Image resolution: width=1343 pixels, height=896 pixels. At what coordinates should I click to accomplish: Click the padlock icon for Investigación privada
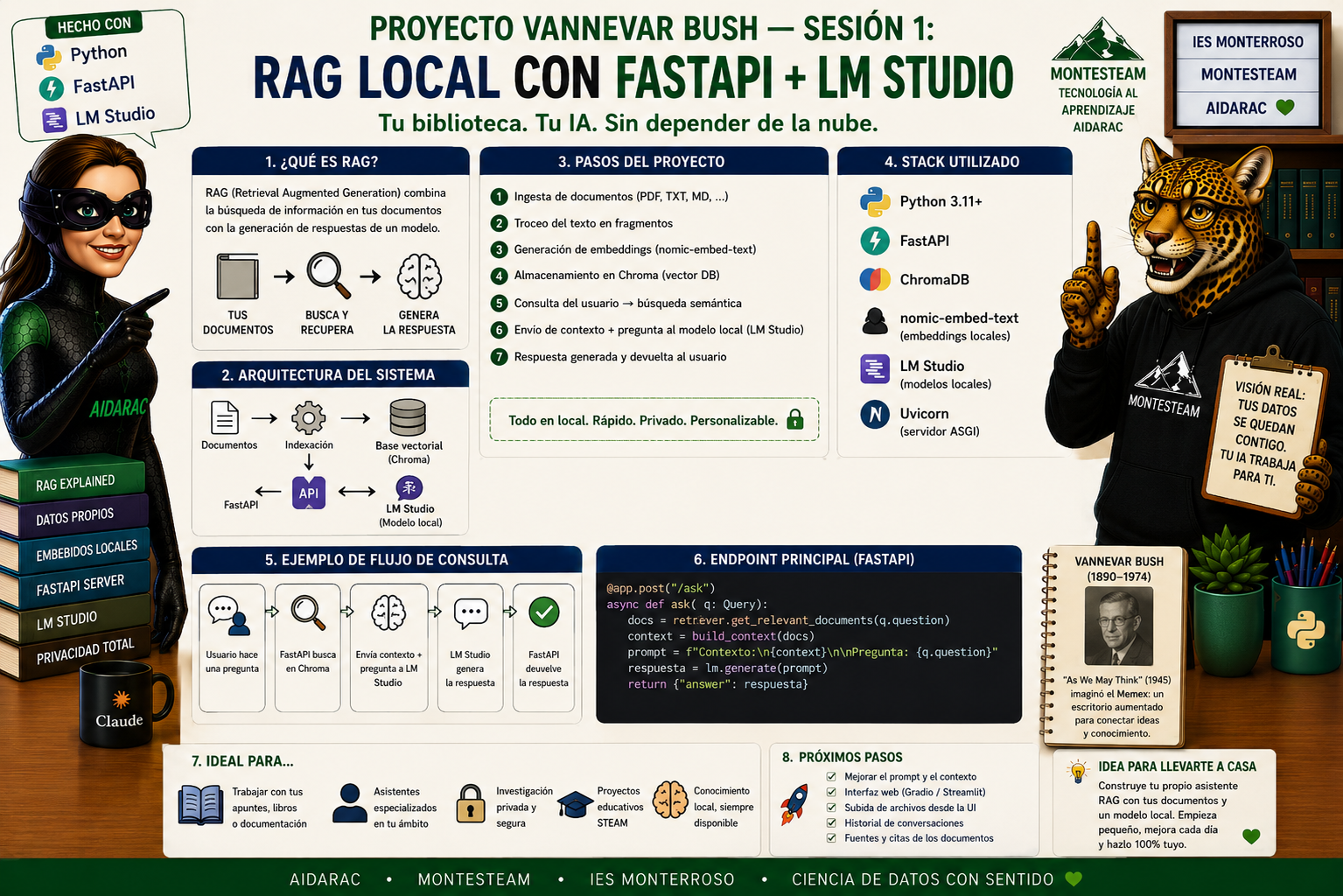[x=471, y=803]
